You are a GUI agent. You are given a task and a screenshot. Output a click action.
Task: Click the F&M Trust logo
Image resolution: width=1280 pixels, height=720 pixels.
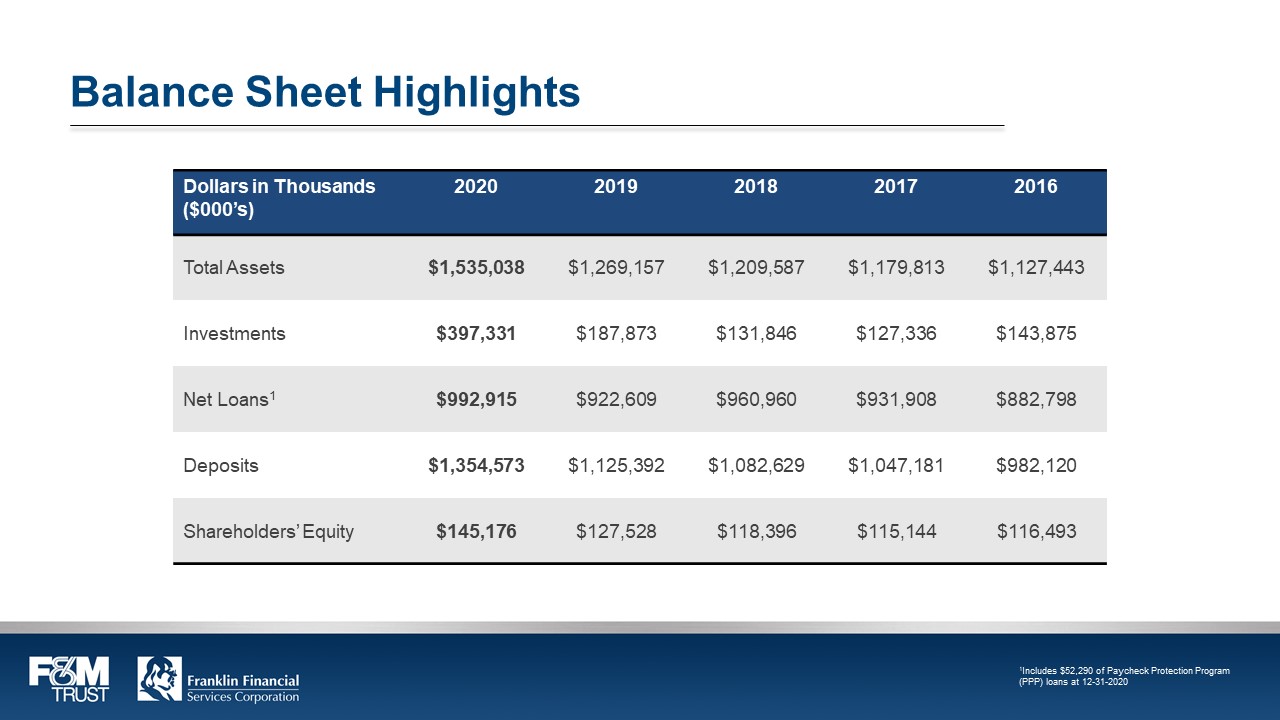pos(68,679)
